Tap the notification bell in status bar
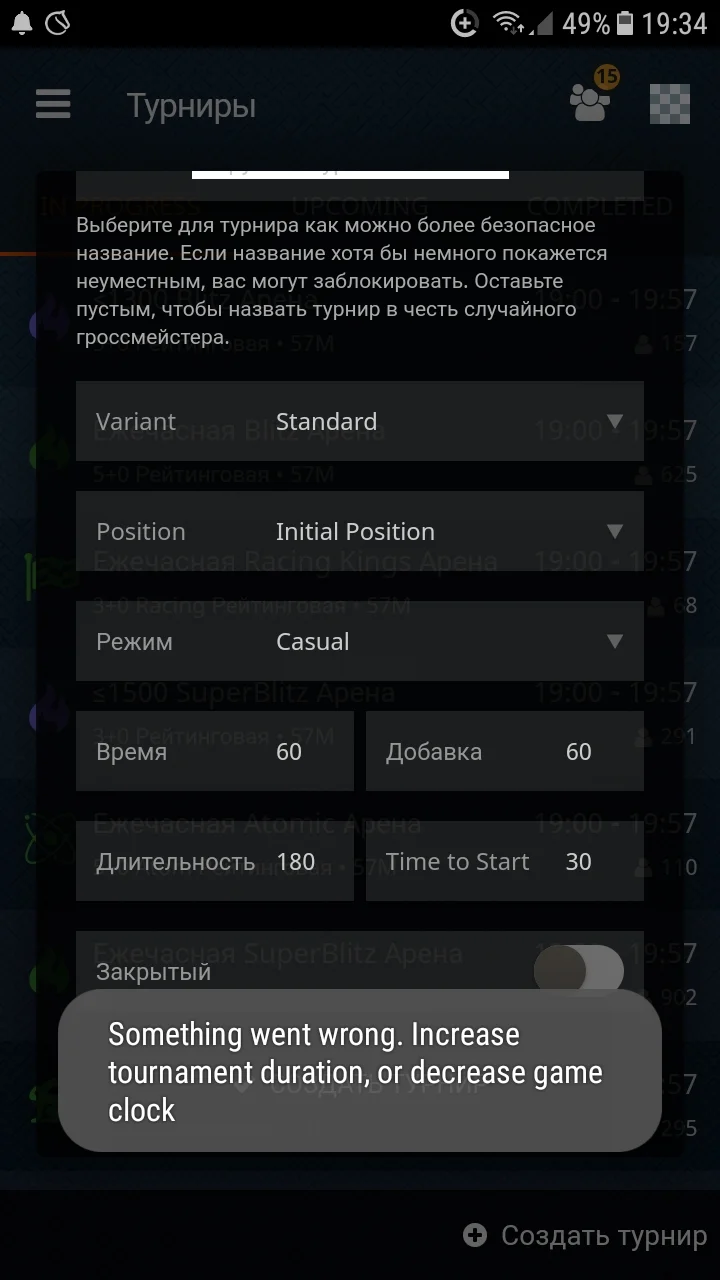 point(22,23)
